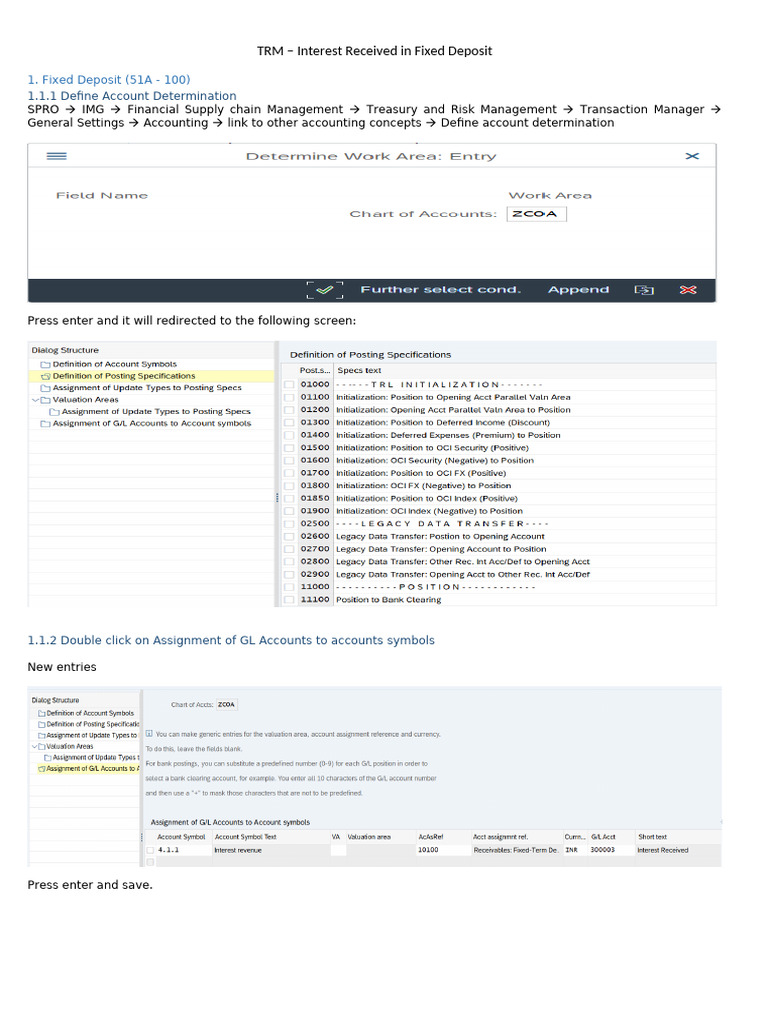The height and width of the screenshot is (1024, 768).
Task: Tick checkbox for posting spec 01500
Action: [x=289, y=448]
